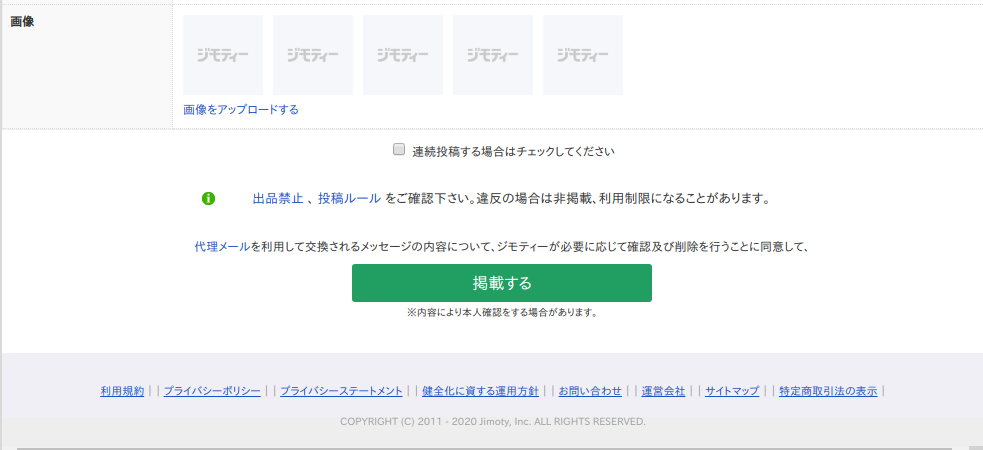Click the 画像をアップロードする link

pos(240,109)
